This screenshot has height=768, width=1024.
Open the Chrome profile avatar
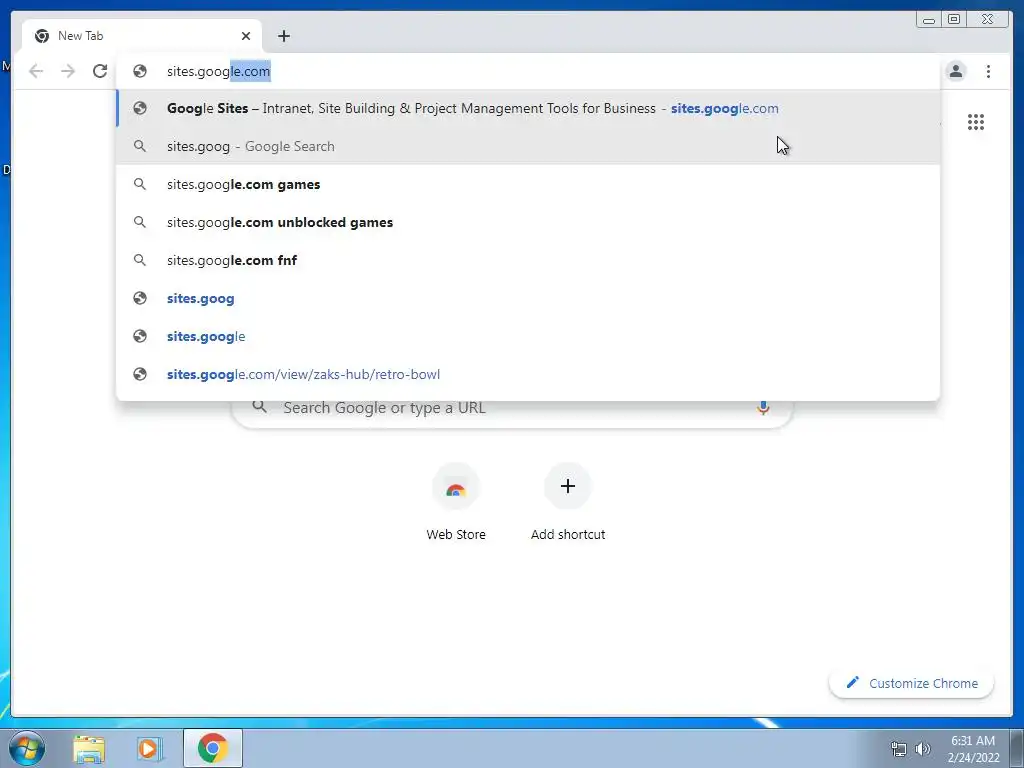(956, 71)
